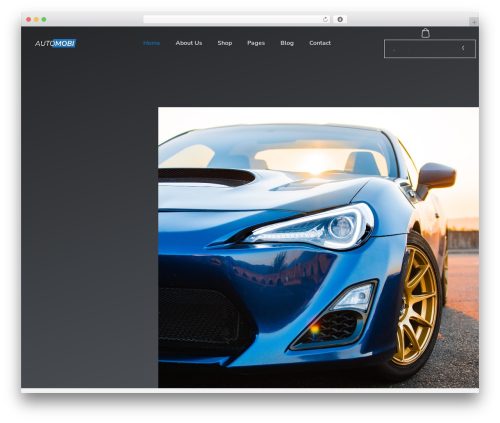Viewport: 500px width, 423px height.
Task: Click the blue sports car hero image
Action: click(x=318, y=247)
